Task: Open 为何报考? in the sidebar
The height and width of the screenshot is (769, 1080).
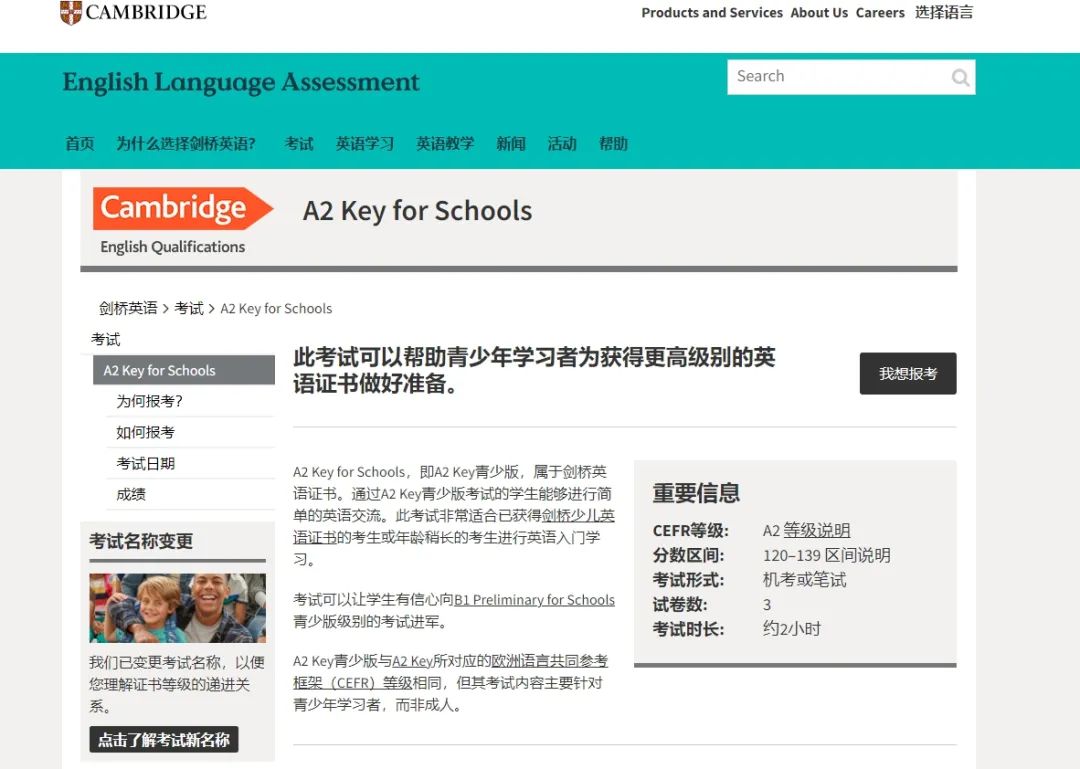Action: (149, 401)
